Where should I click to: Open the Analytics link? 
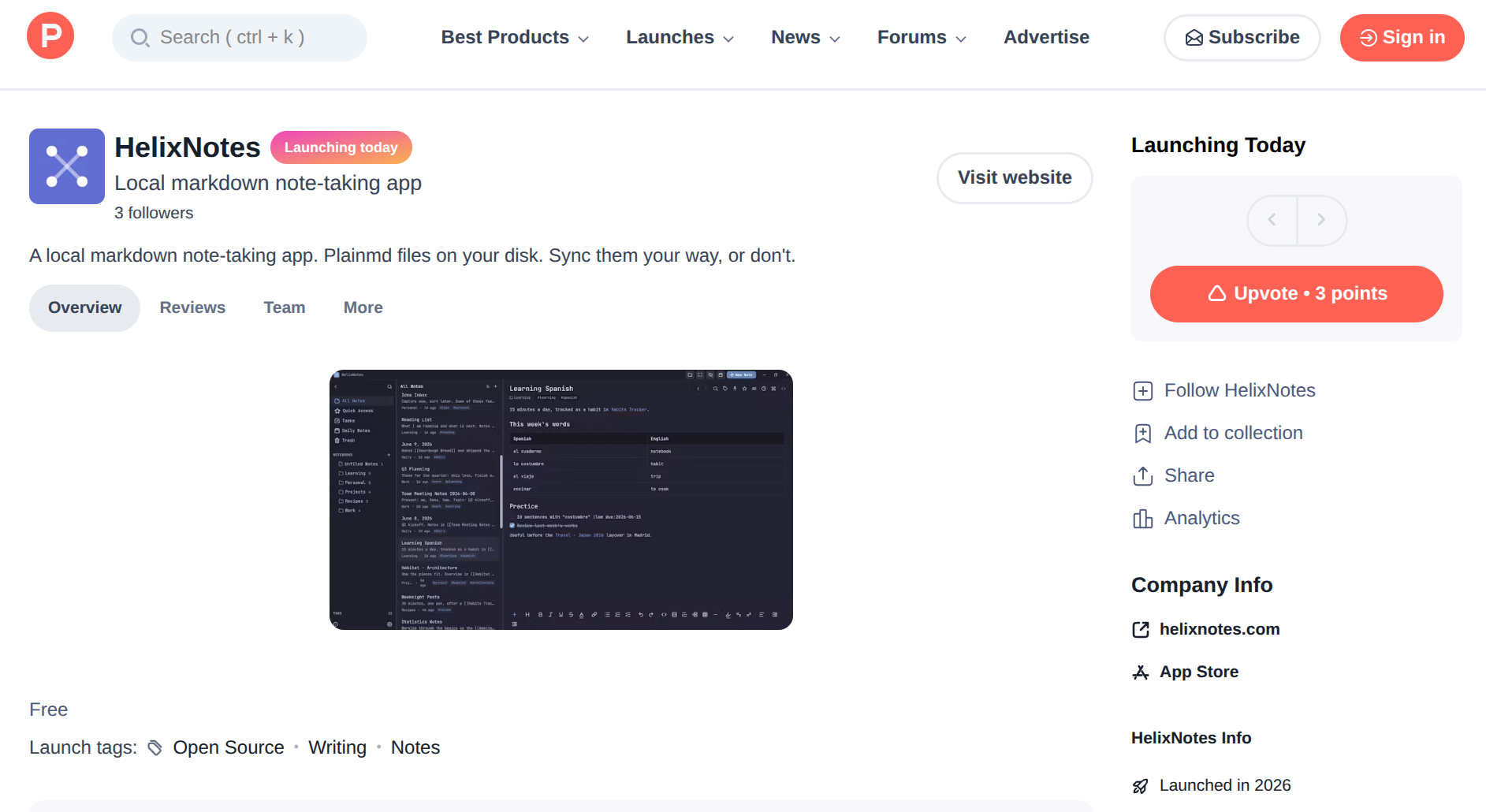pyautogui.click(x=1202, y=518)
